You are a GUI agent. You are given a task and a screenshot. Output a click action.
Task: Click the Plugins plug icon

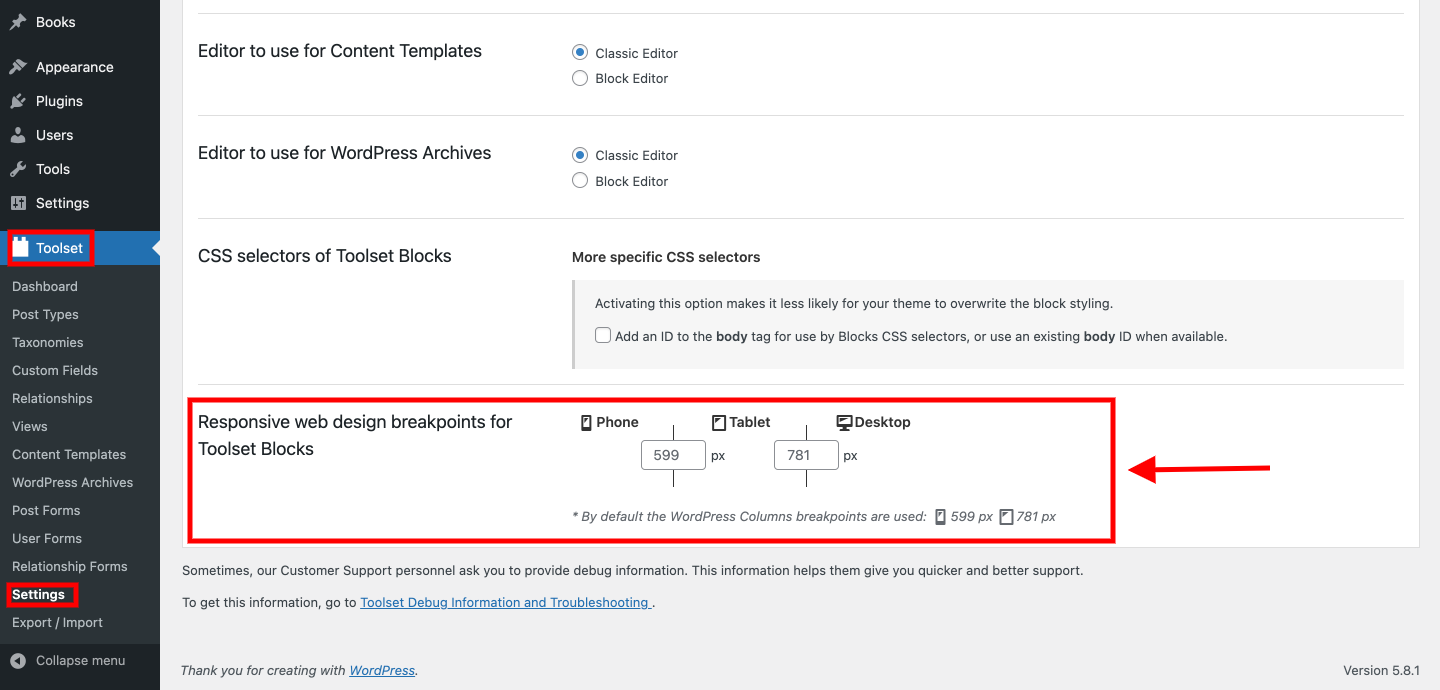coord(18,101)
